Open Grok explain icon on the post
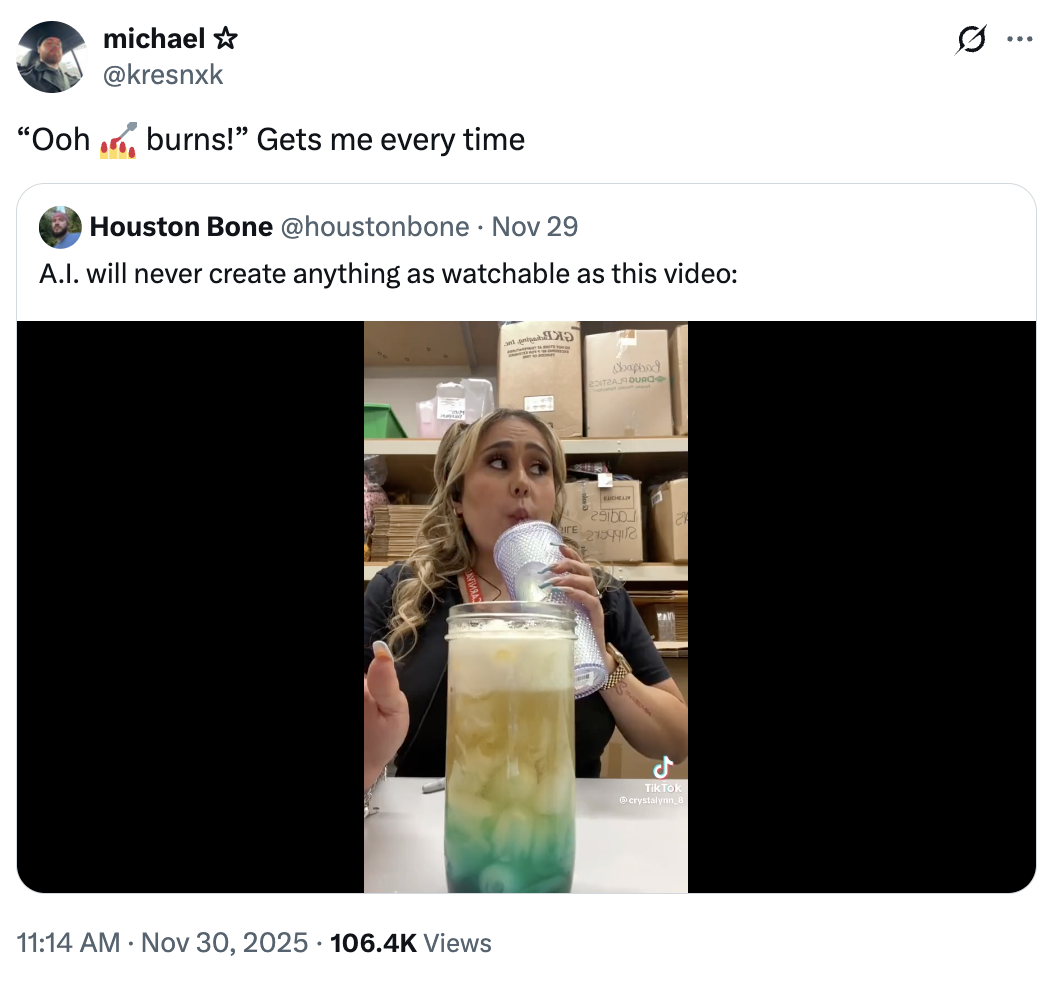Viewport: 1056px width, 982px height. coord(968,40)
